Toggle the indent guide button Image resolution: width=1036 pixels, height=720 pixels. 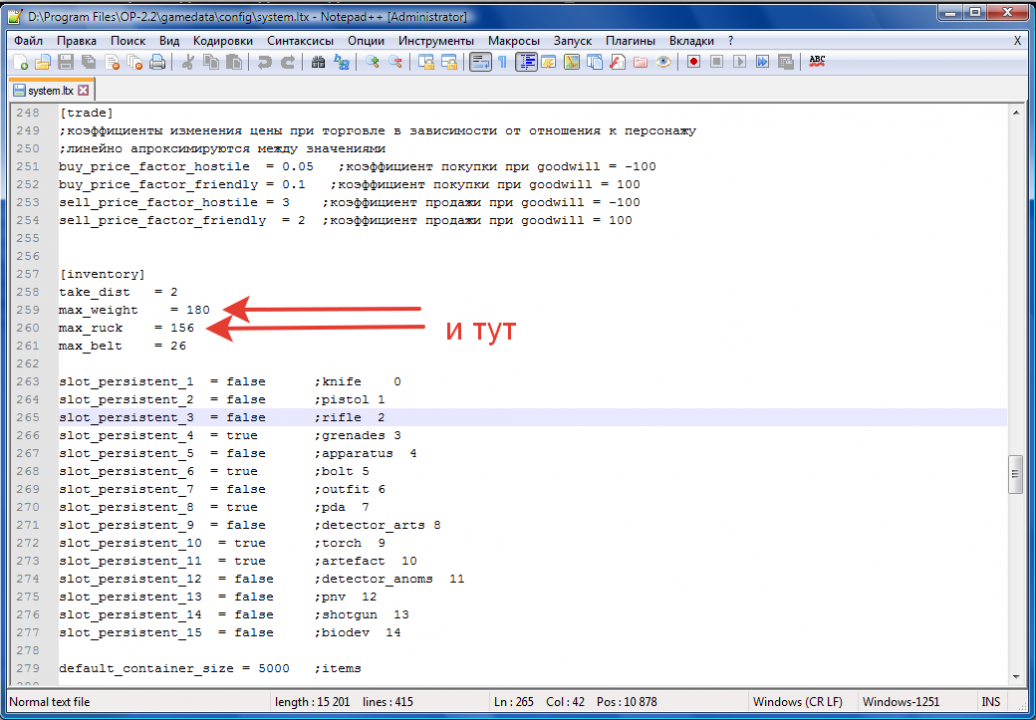[x=526, y=63]
